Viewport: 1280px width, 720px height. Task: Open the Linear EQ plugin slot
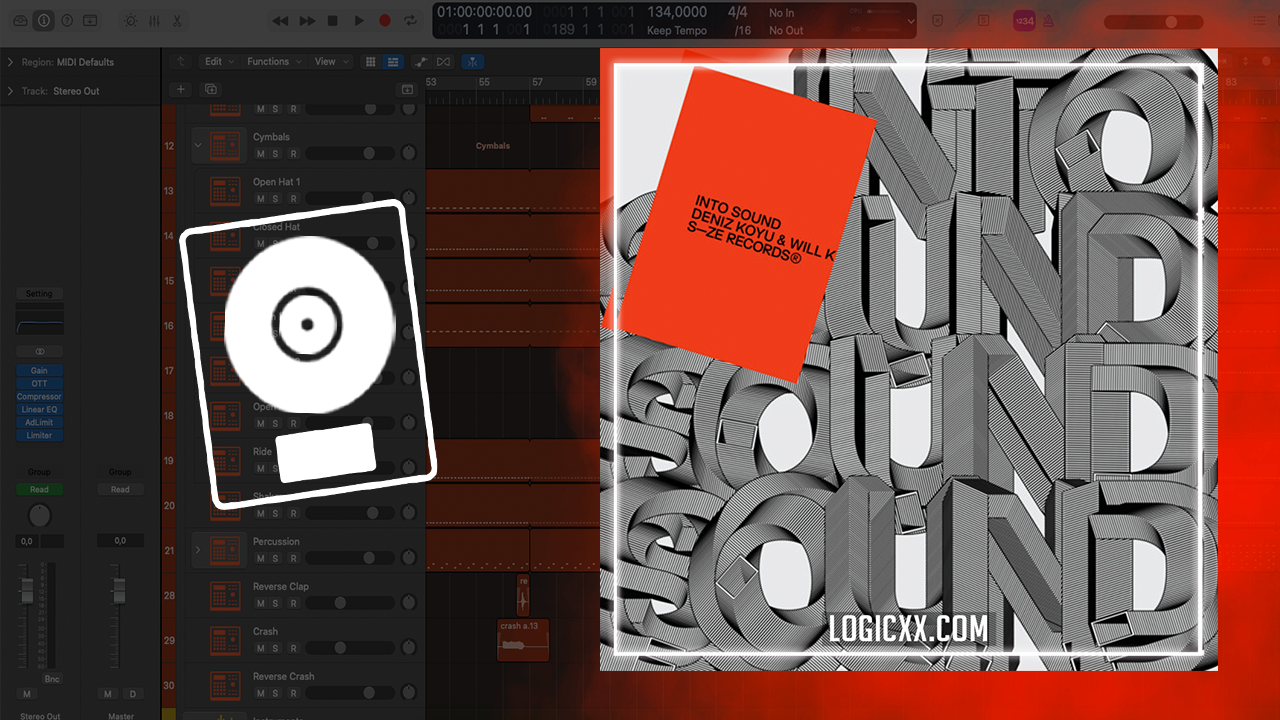click(40, 410)
